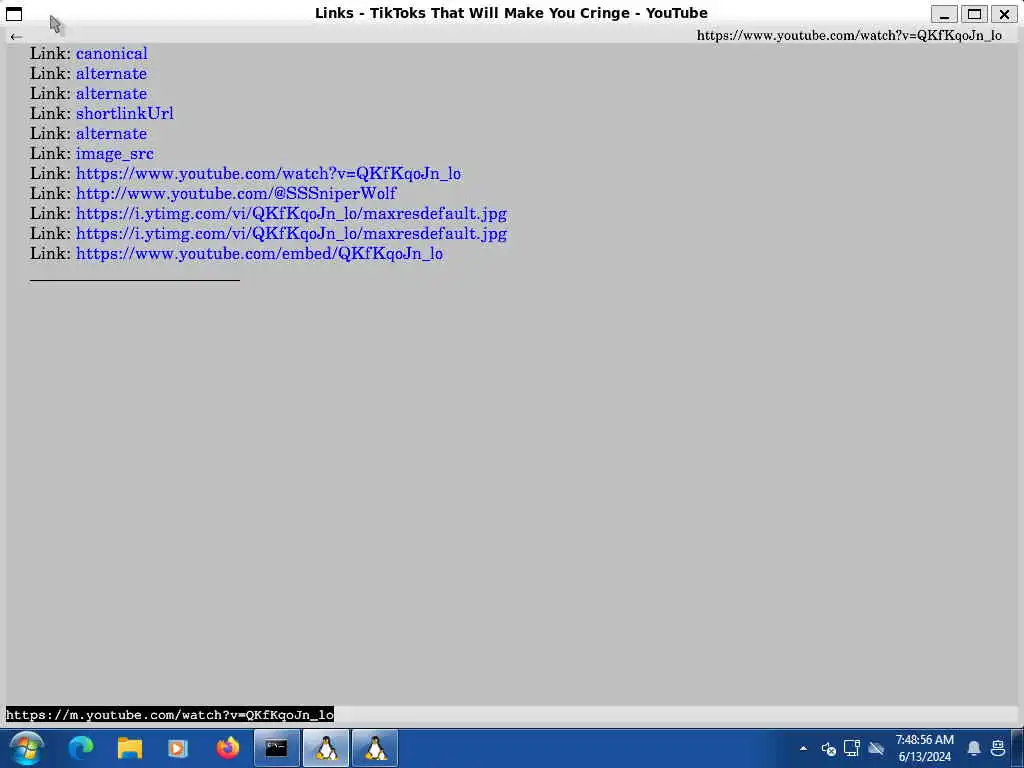Screen dimensions: 1024x768
Task: Open the taskbar clock showing 7:48:56 AM
Action: [924, 748]
